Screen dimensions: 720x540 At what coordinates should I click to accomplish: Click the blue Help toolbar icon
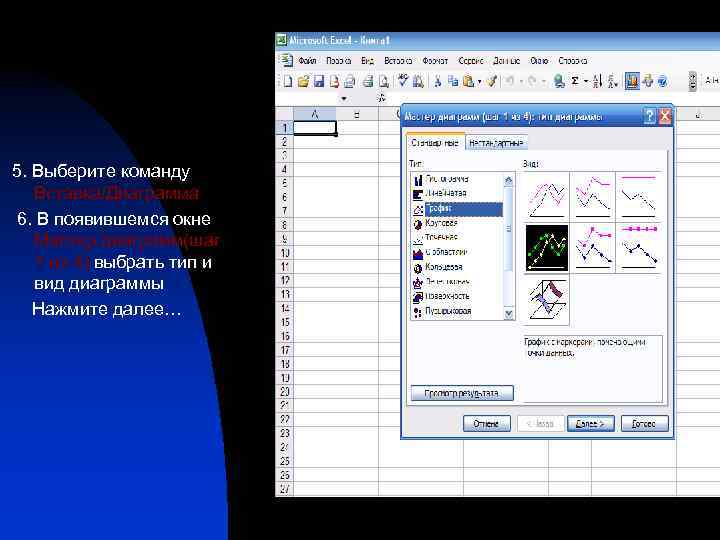coord(662,81)
